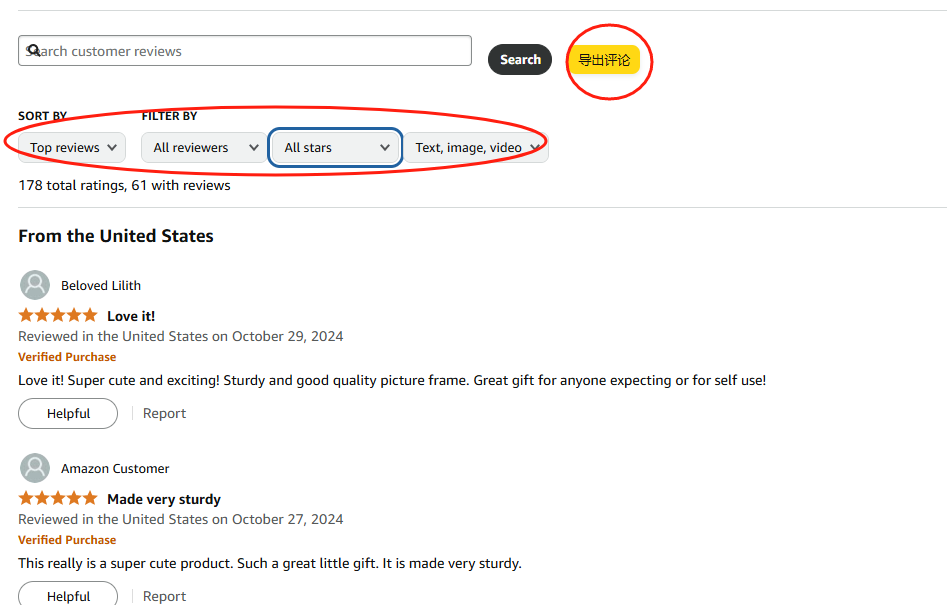Report the 'Made very sturdy' review
The width and height of the screenshot is (947, 605).
point(164,596)
